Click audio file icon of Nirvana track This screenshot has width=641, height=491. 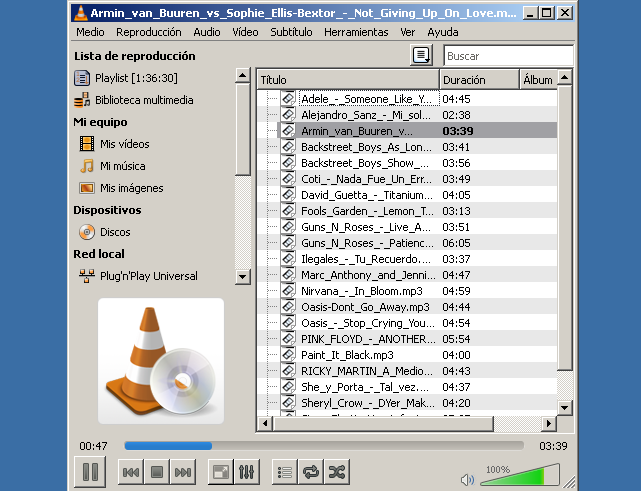coord(288,290)
